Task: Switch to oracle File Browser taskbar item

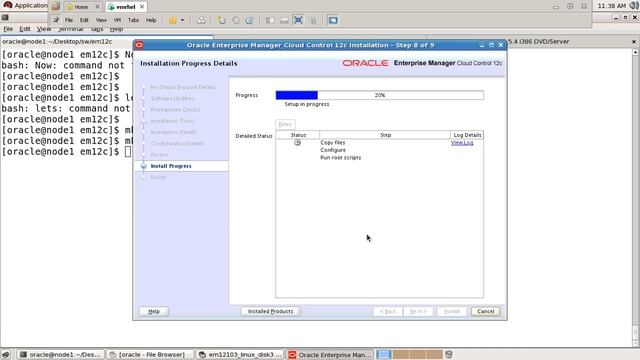Action: [149, 355]
